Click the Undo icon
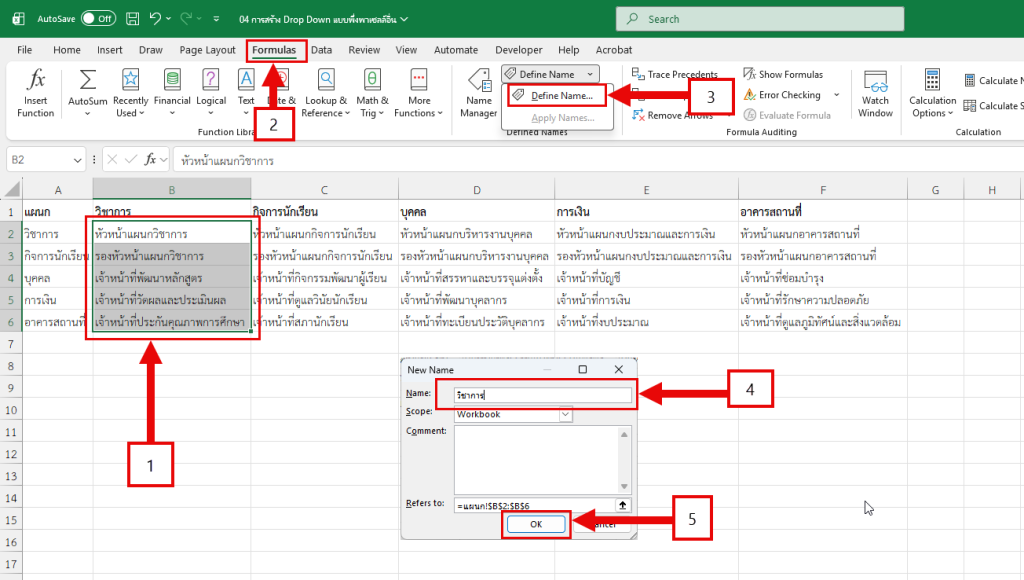This screenshot has width=1024, height=580. point(155,19)
